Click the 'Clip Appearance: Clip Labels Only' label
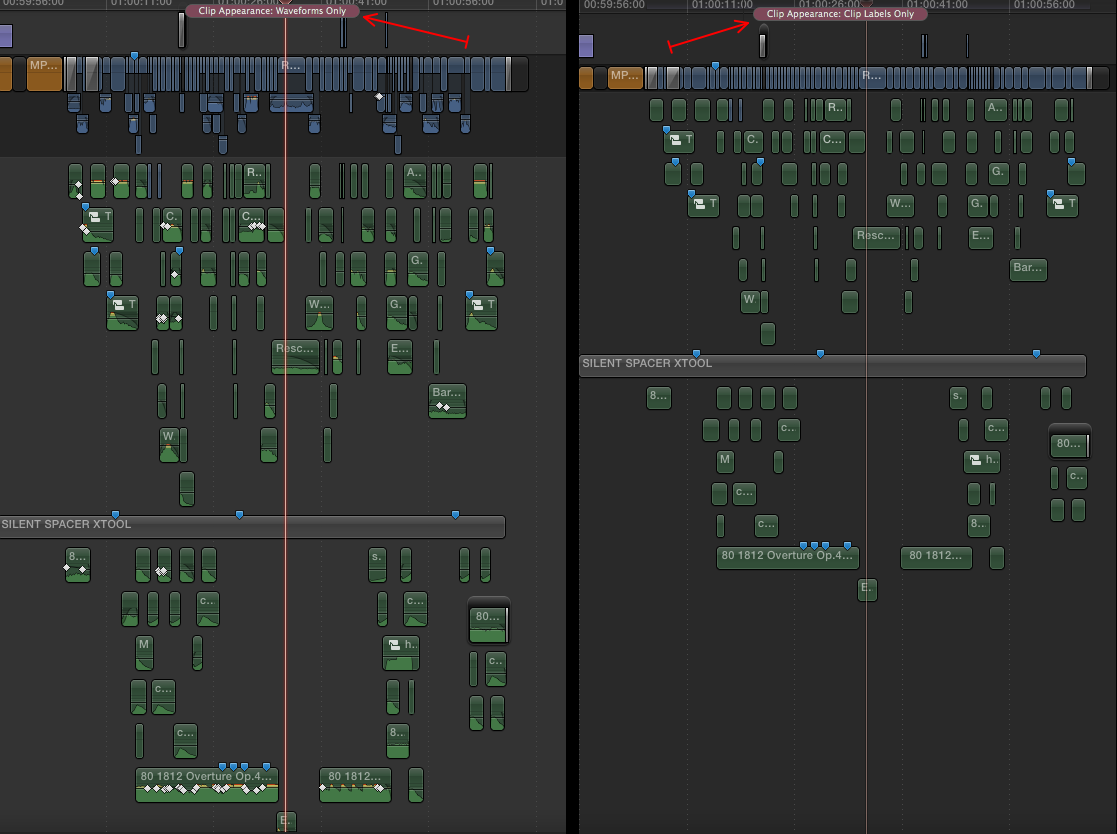The width and height of the screenshot is (1117, 834). (x=840, y=14)
